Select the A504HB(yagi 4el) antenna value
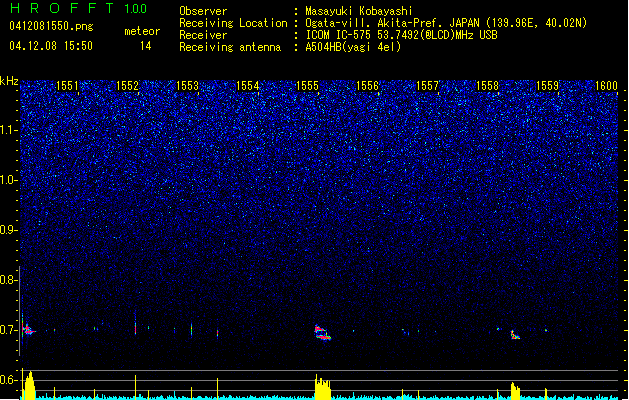The height and width of the screenshot is (400, 629). 353,47
